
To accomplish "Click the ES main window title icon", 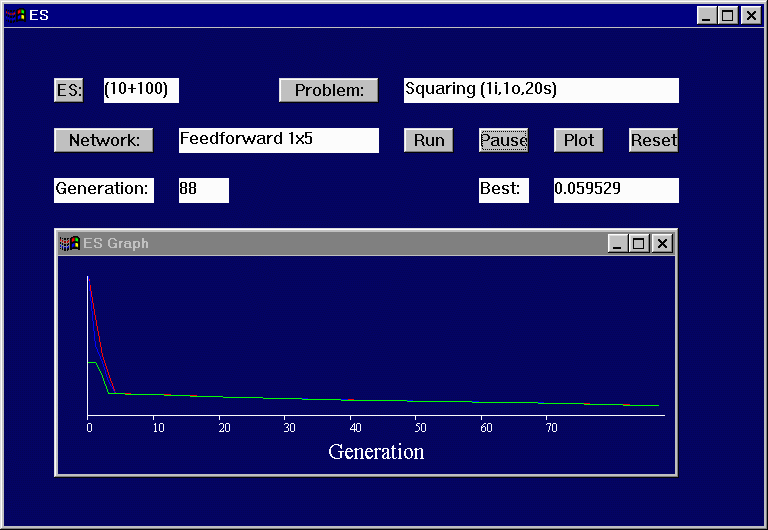I will (x=15, y=15).
